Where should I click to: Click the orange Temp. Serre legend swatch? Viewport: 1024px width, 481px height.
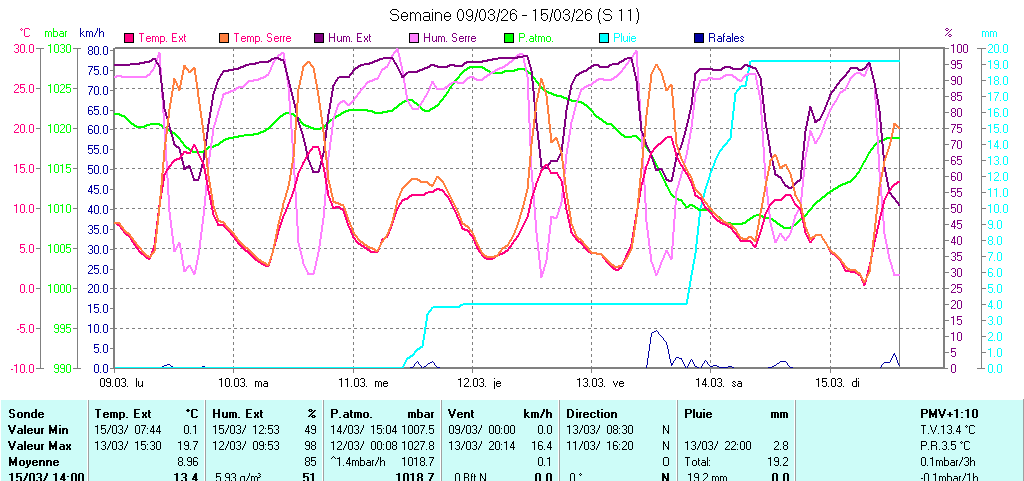224,39
